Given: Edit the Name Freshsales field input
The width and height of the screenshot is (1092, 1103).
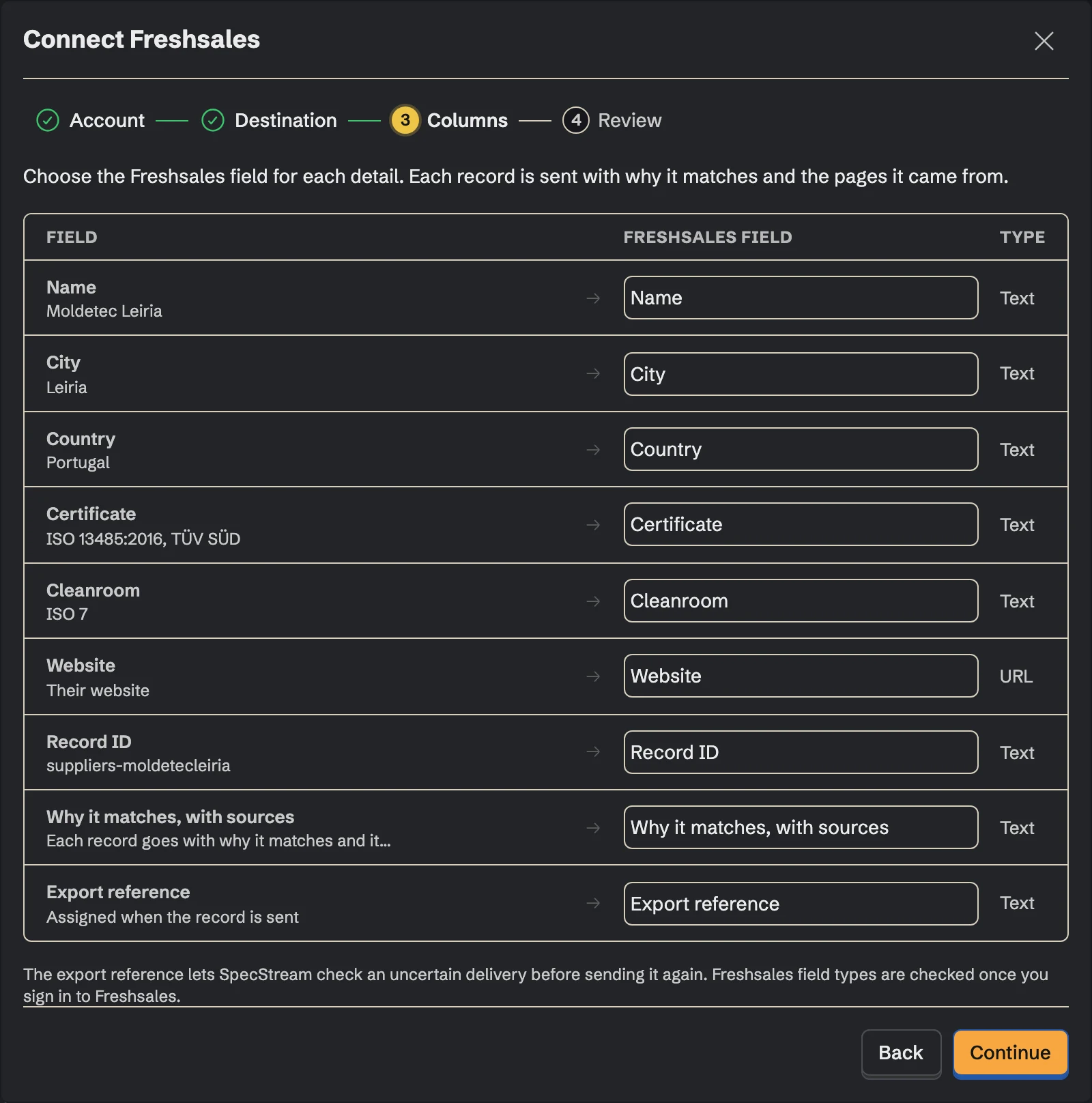Looking at the screenshot, I should tap(801, 298).
